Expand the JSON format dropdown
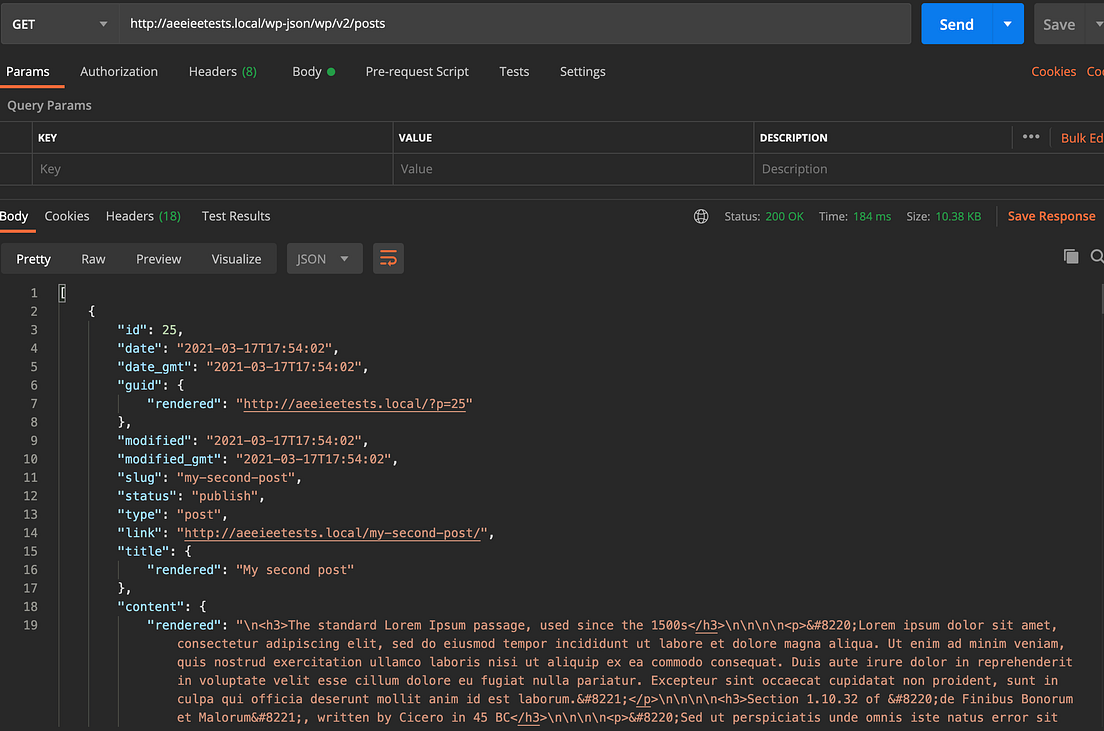Viewport: 1104px width, 731px height. pos(324,258)
